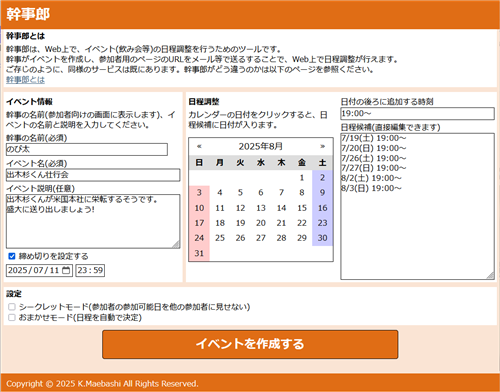Pick August 31 on the calendar
This screenshot has width=500, height=392.
[x=199, y=253]
